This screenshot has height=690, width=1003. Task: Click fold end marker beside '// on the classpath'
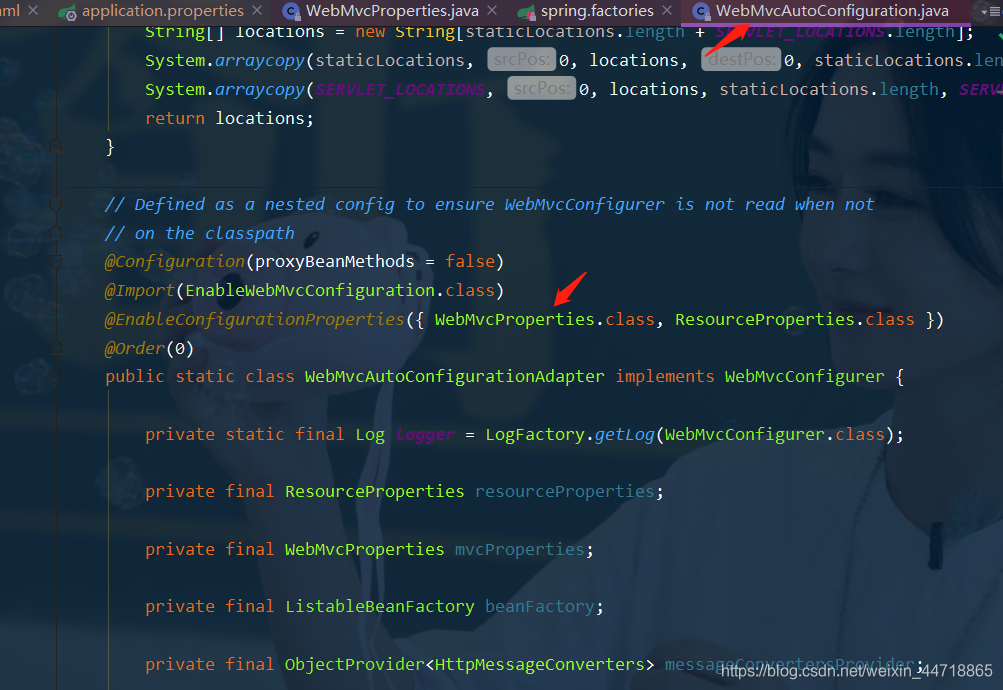coord(56,233)
